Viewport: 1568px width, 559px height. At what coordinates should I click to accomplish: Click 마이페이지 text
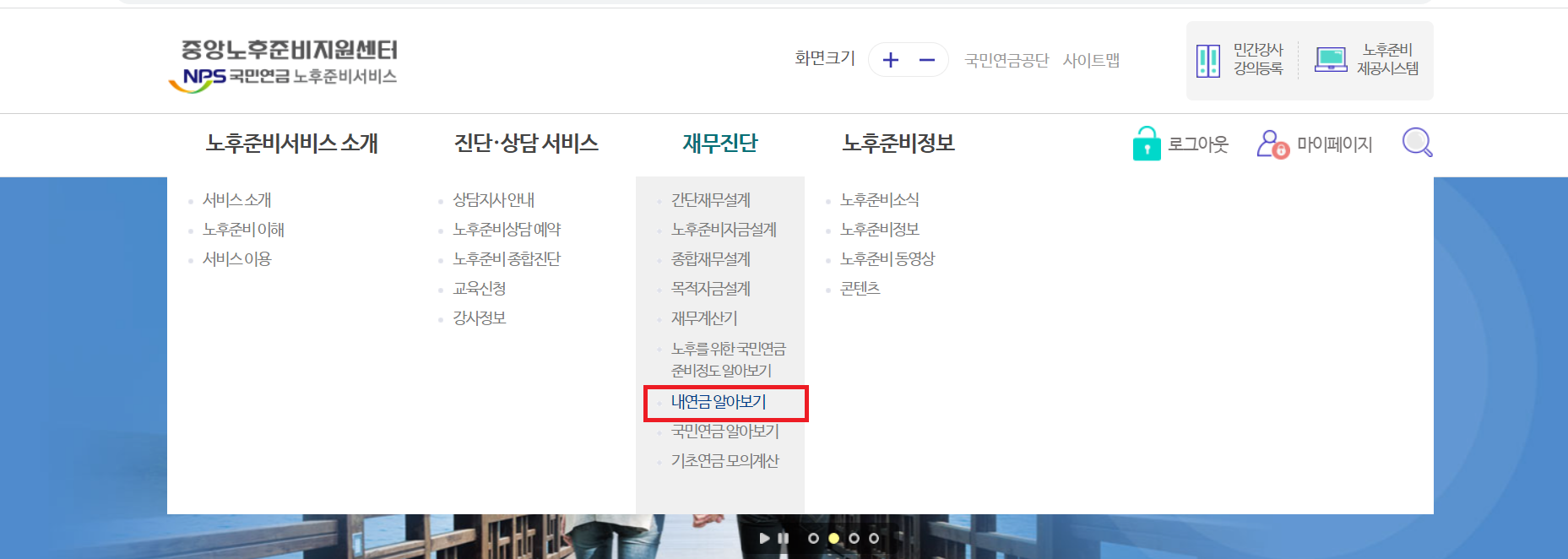point(1335,144)
